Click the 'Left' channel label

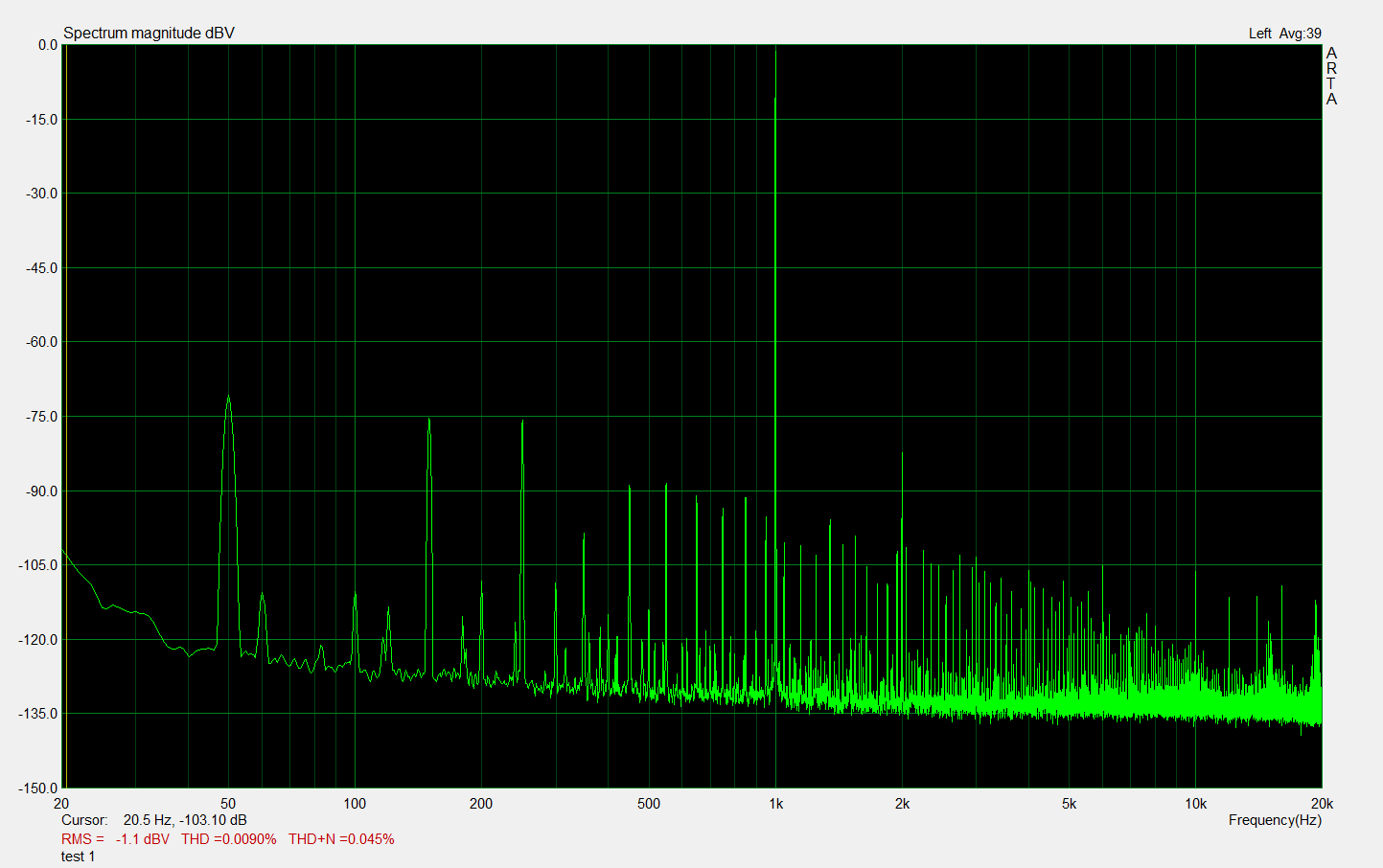coord(1259,34)
